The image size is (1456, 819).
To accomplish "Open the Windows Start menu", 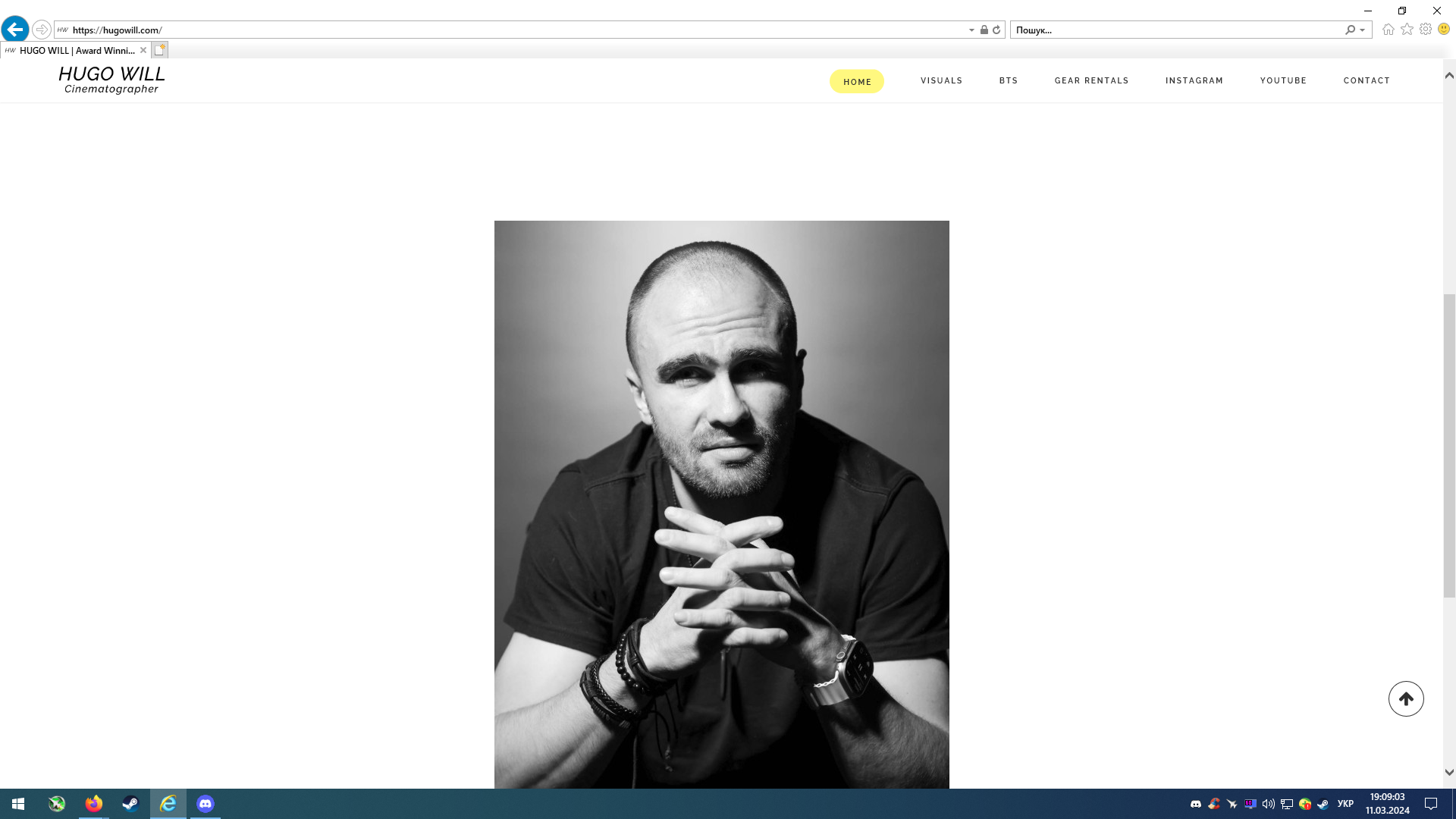I will tap(18, 804).
